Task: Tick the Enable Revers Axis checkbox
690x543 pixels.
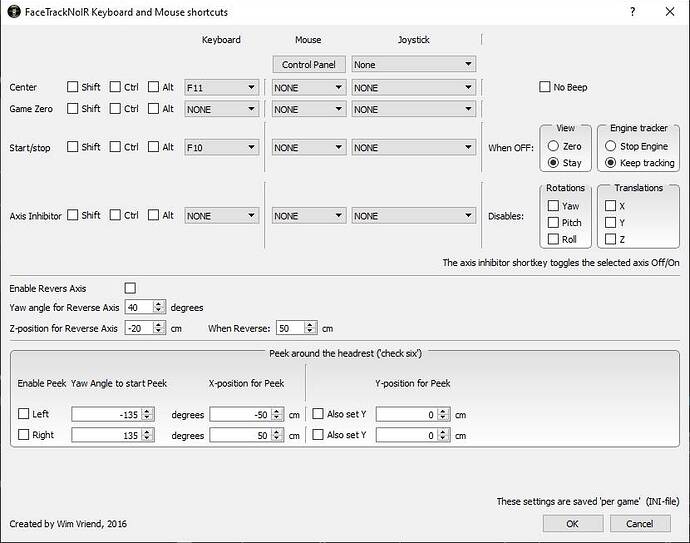Action: click(130, 288)
